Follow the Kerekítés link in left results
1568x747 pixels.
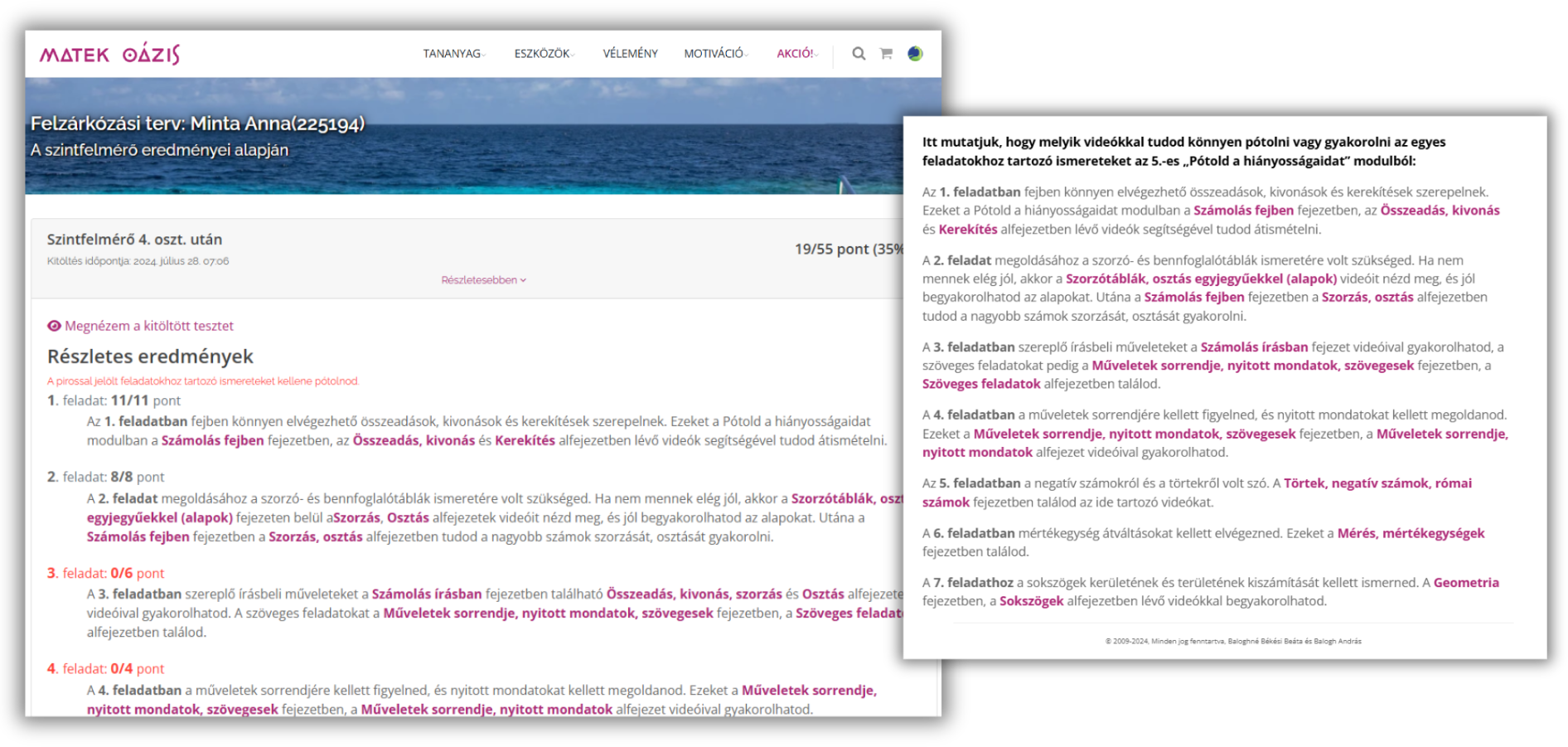(525, 440)
